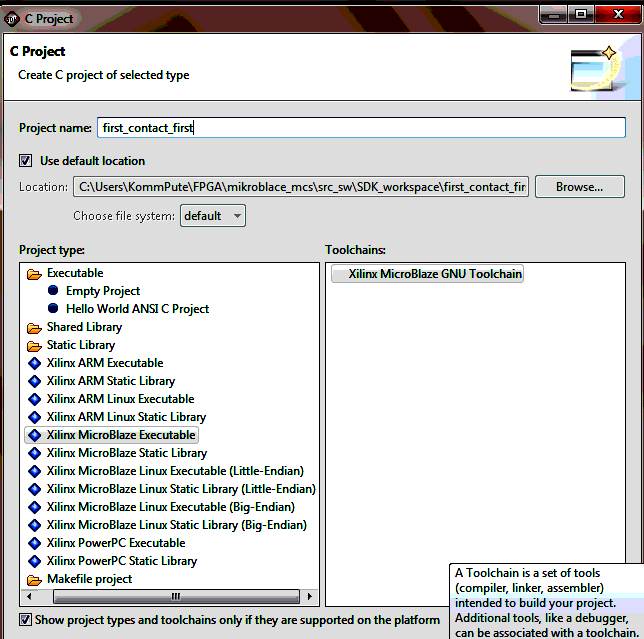Minimize the C Project dialog window
Viewport: 644px width, 639px height.
[x=554, y=15]
